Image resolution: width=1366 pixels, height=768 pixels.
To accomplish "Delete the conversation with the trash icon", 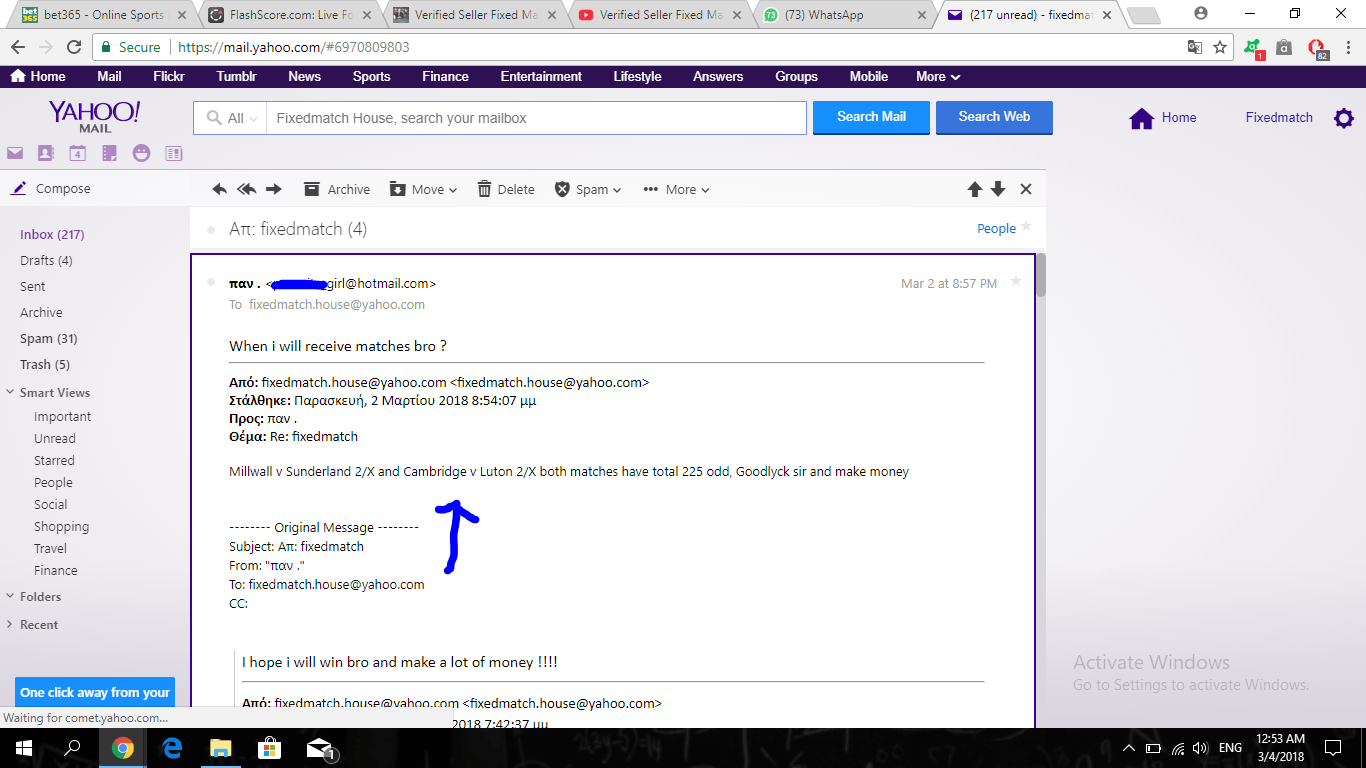I will (x=505, y=189).
